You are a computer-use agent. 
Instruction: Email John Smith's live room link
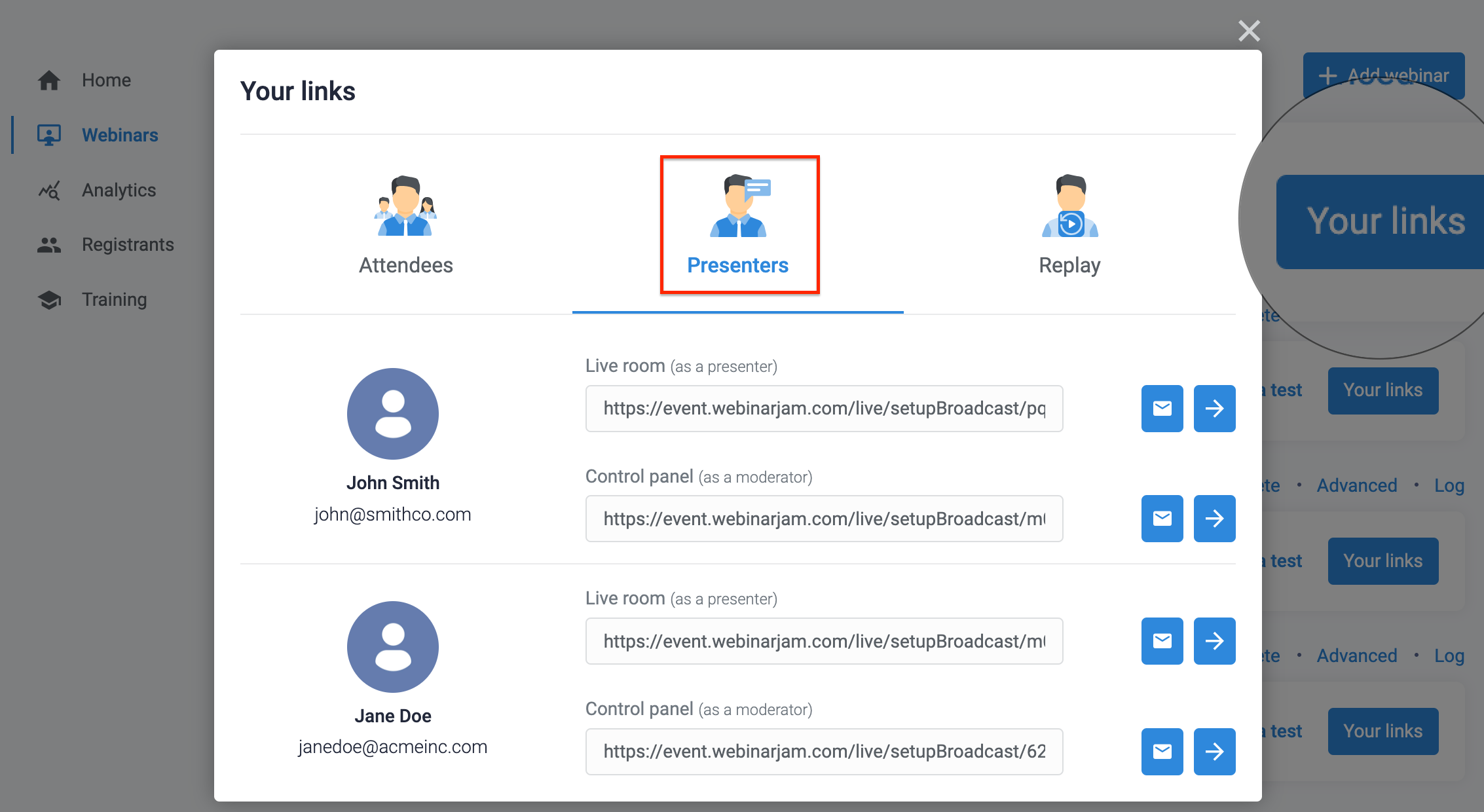point(1162,409)
